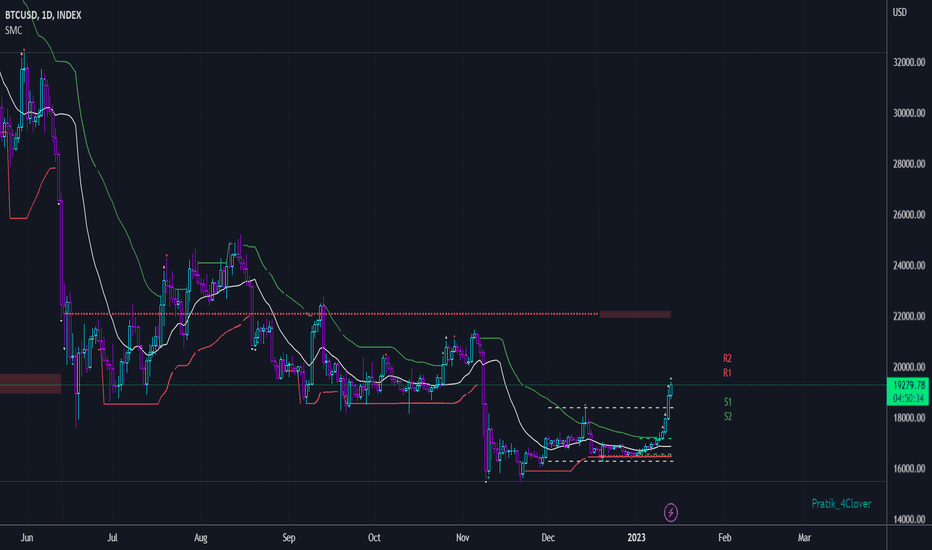Click the red supply zone box near 22000

(635, 314)
